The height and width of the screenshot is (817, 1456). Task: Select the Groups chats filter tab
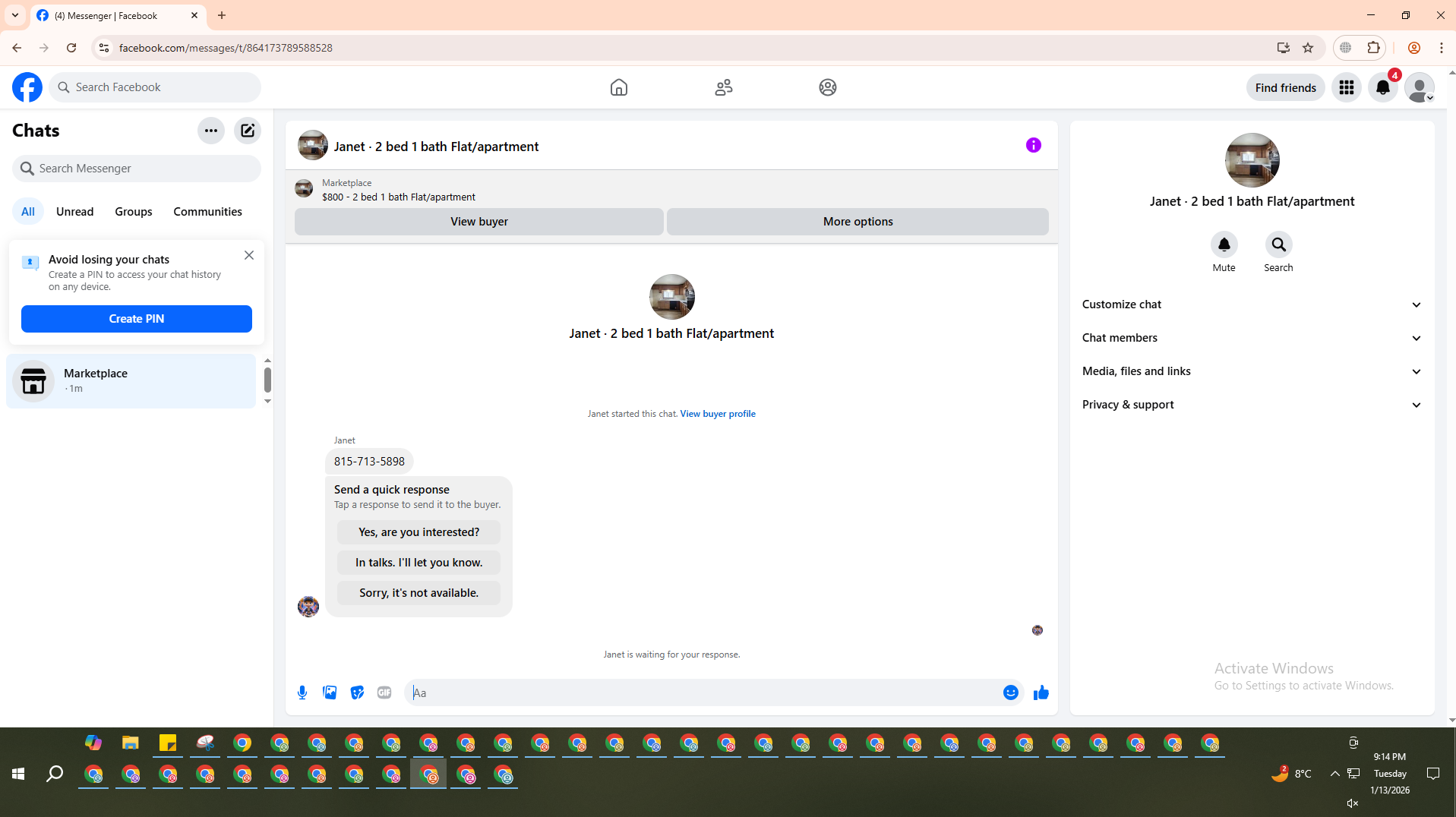coord(134,212)
